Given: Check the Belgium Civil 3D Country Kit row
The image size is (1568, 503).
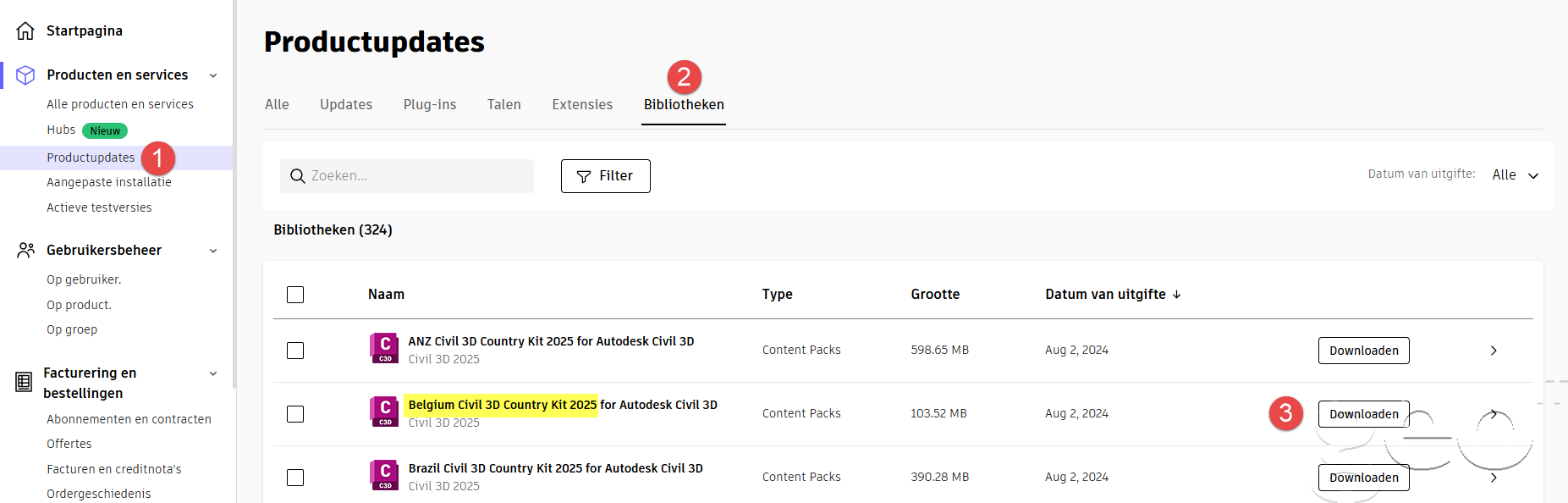Looking at the screenshot, I should click(x=295, y=414).
